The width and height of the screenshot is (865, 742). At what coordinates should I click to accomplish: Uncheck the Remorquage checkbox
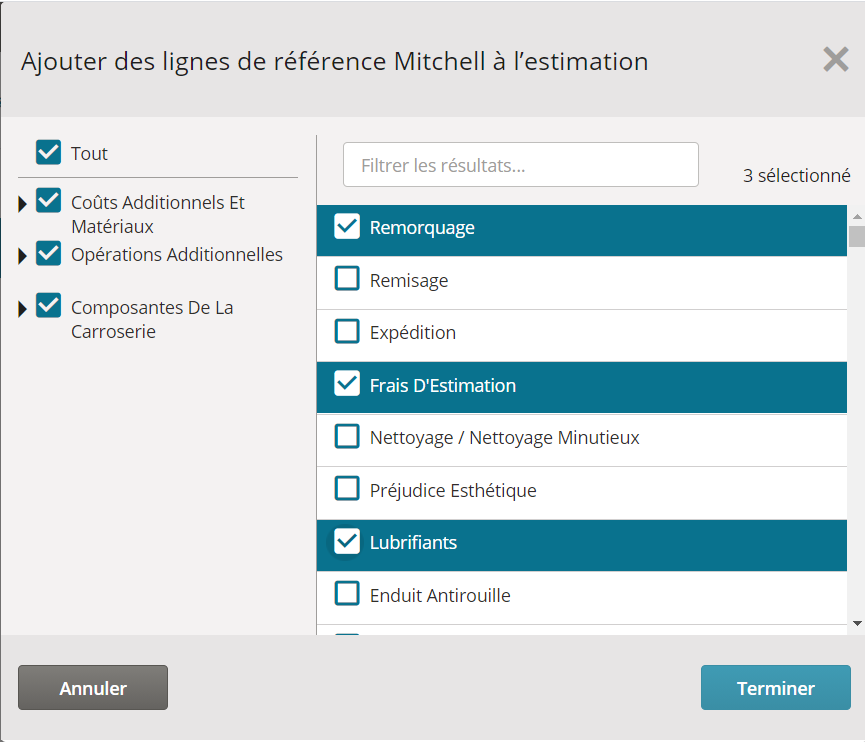(347, 227)
